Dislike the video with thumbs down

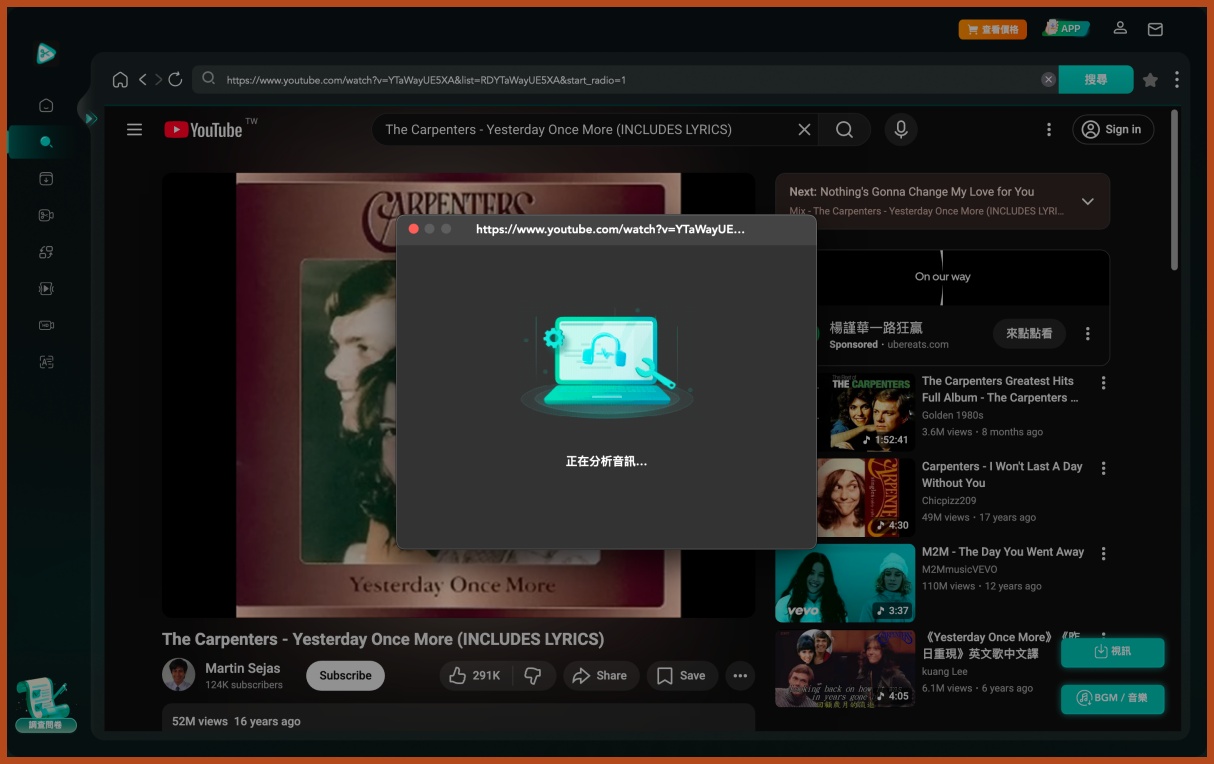pyautogui.click(x=533, y=676)
